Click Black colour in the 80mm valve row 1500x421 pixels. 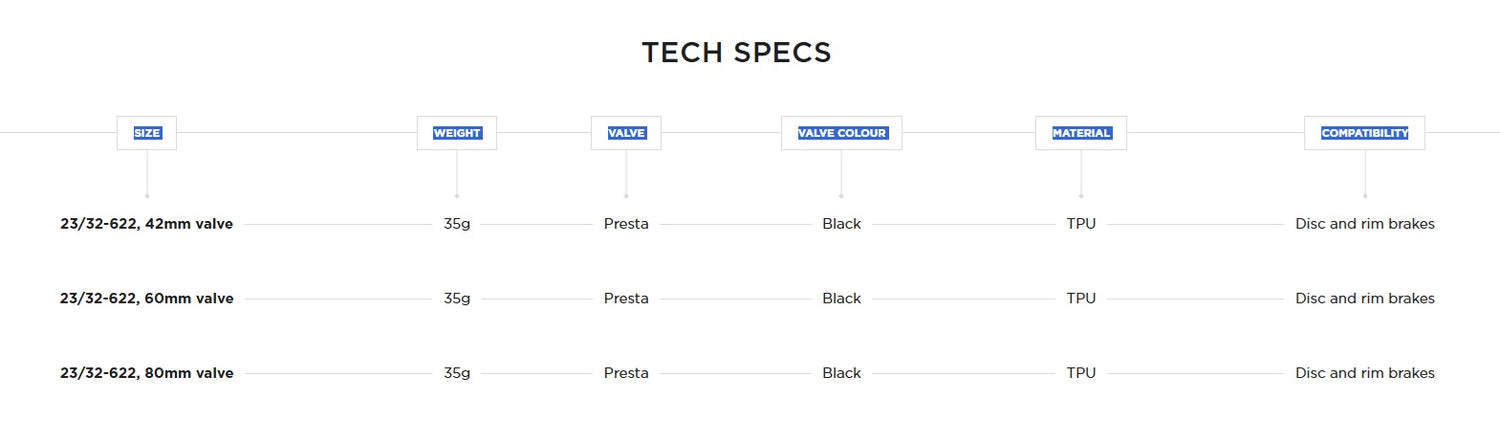pos(842,373)
